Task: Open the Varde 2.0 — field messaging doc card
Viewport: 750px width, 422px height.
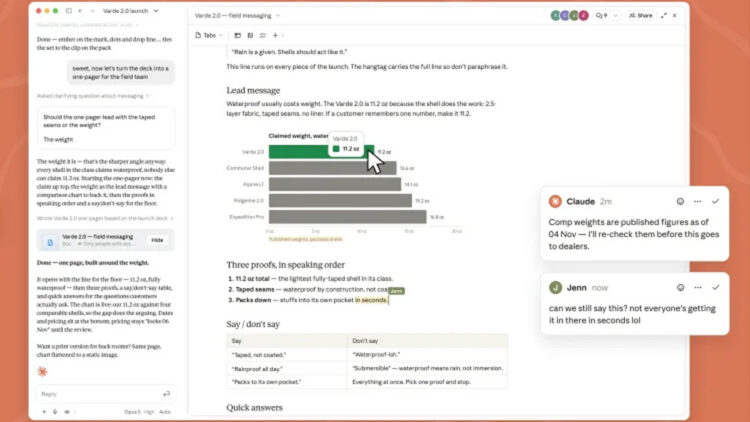Action: click(x=105, y=240)
